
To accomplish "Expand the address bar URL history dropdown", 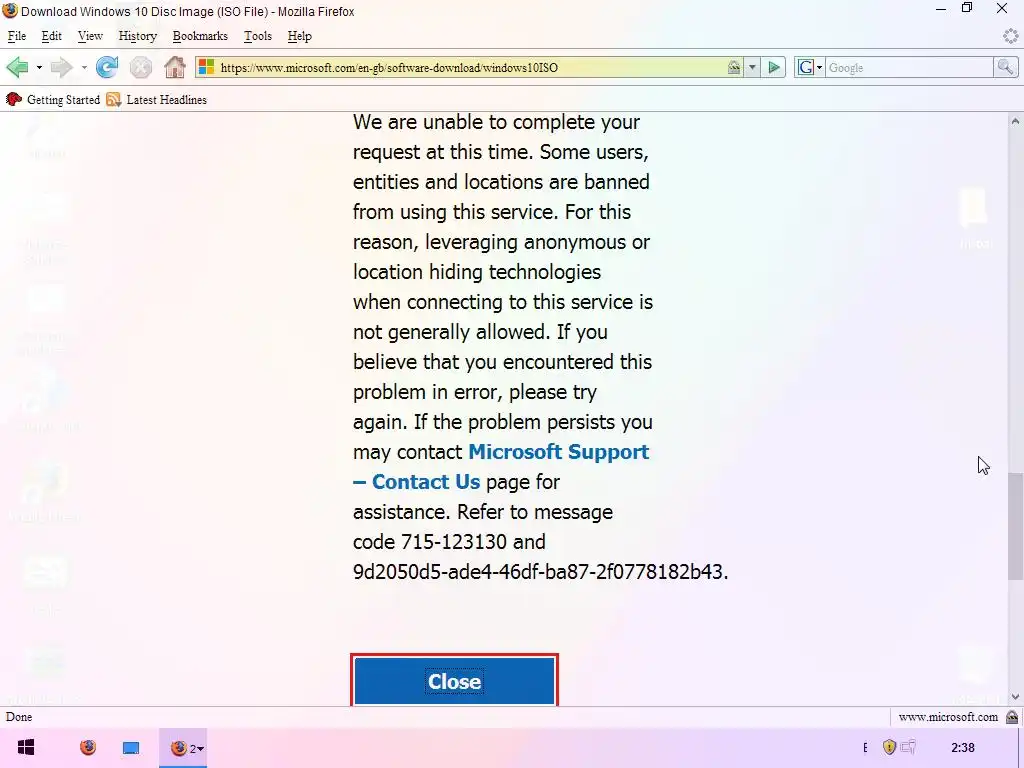I will [752, 67].
